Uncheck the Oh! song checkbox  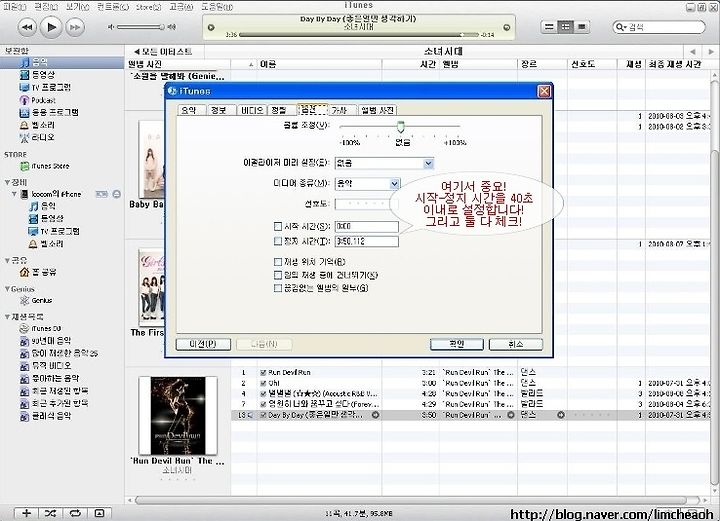(x=263, y=383)
